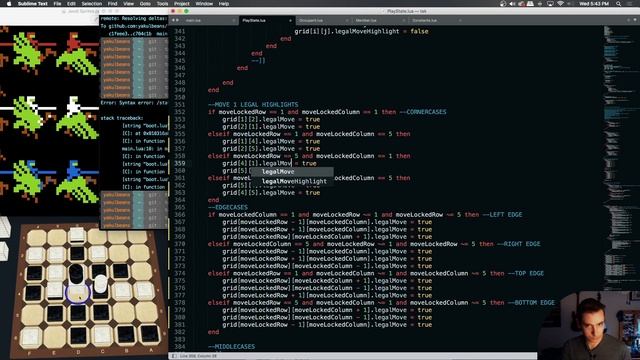
Task: Click the blue-rider wings-down sprite in image window
Action: point(77,181)
